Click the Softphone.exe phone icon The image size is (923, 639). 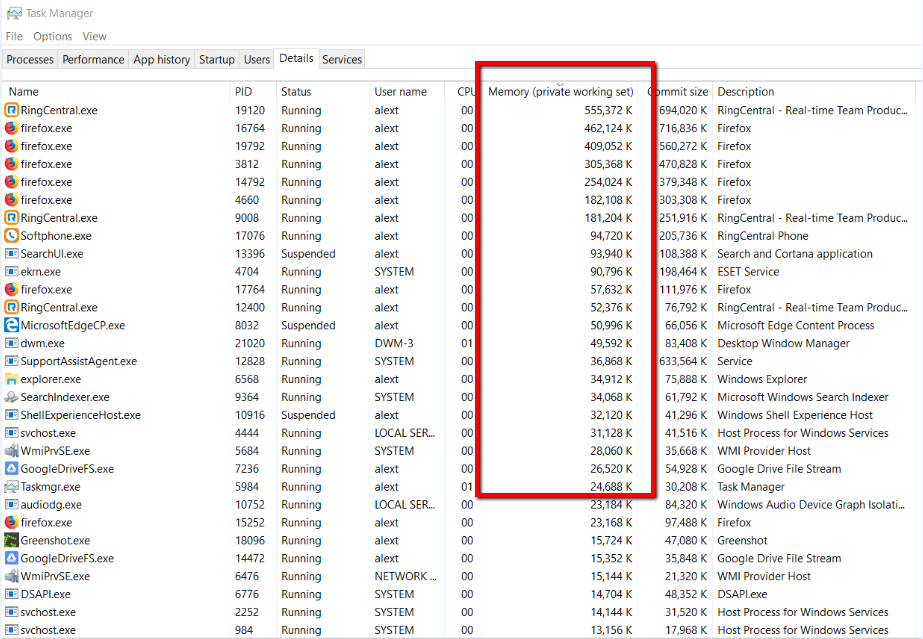(x=11, y=235)
